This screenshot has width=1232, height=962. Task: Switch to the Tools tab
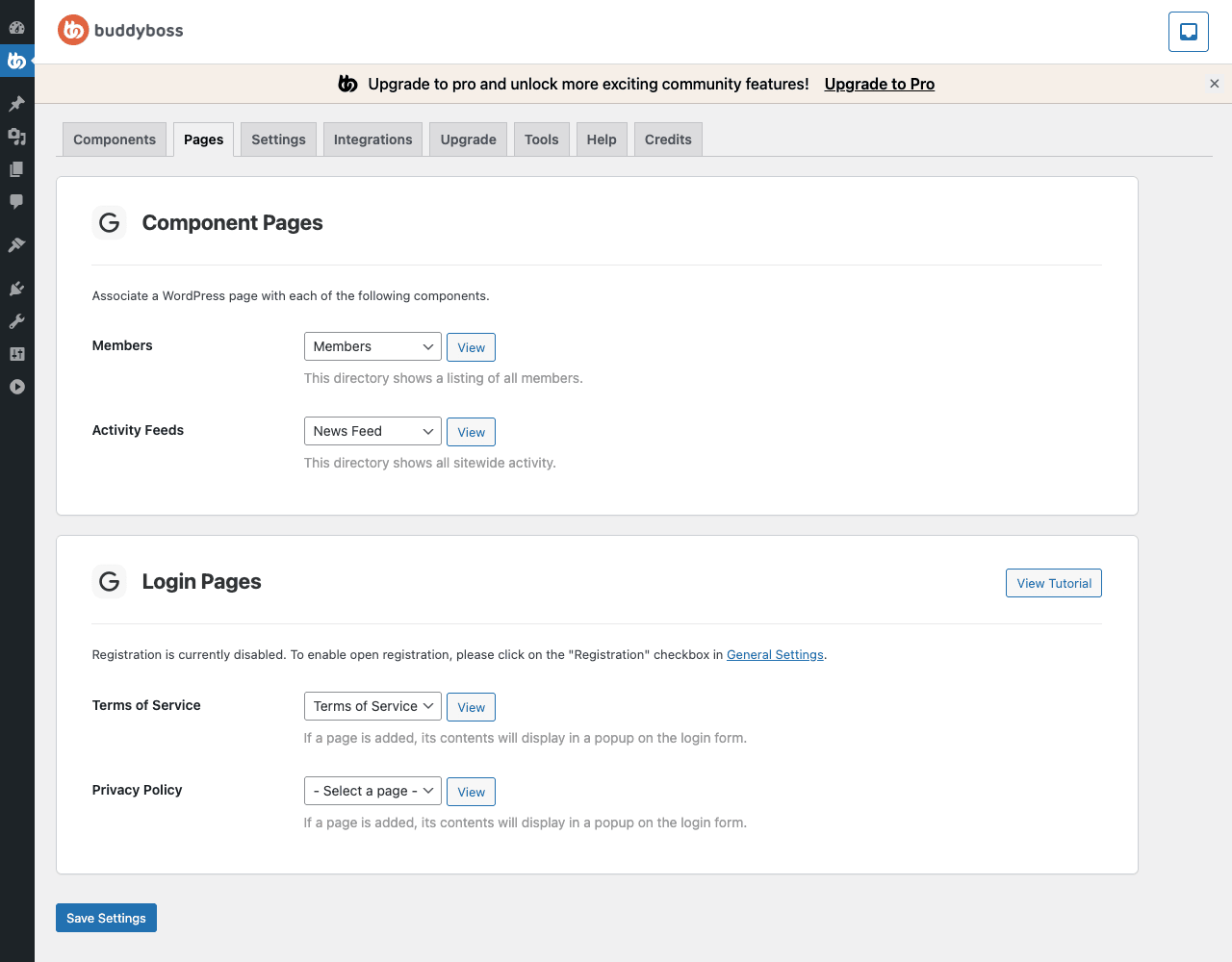pos(542,139)
